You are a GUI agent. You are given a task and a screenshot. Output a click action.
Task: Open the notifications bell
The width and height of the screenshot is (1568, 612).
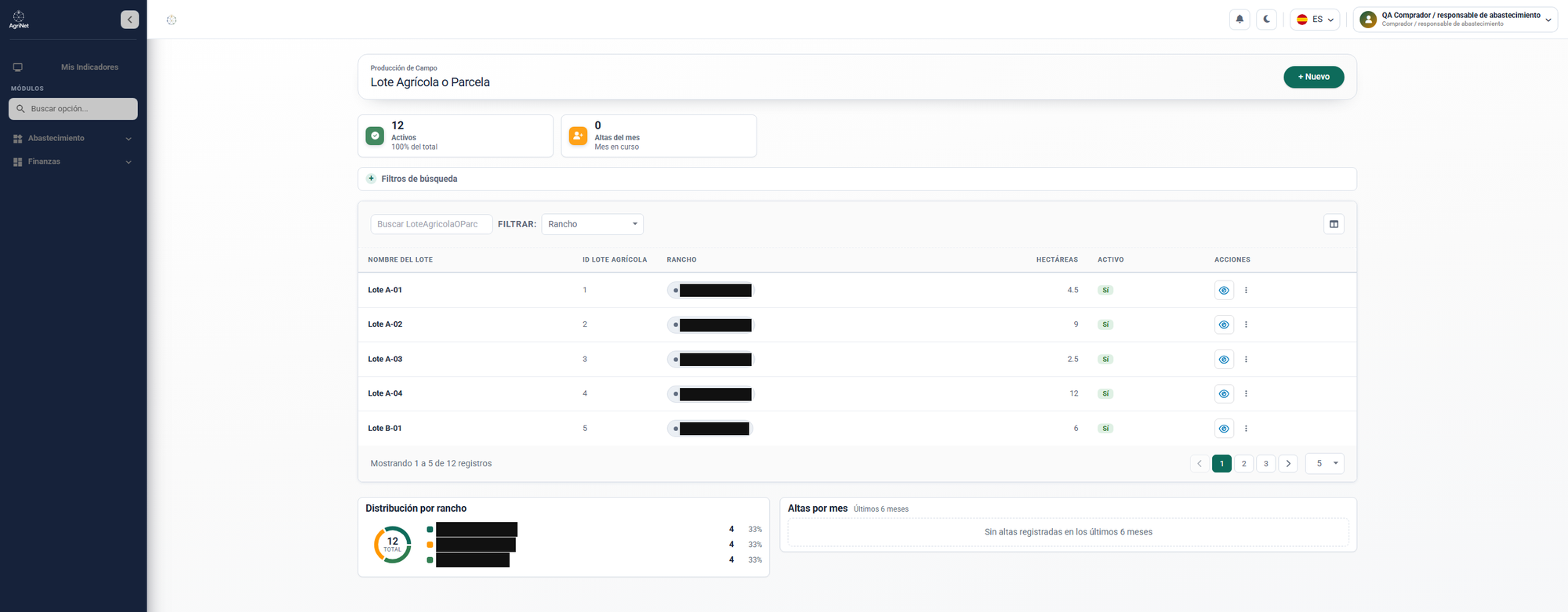(1240, 20)
